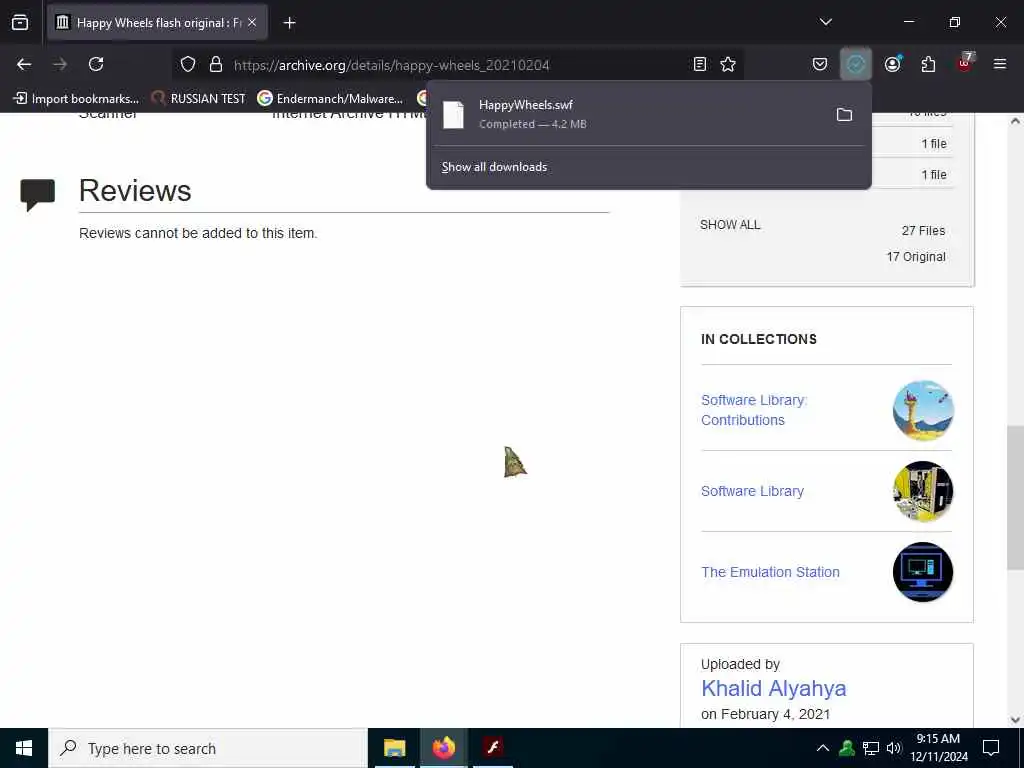Click the Software Library collection thumbnail
This screenshot has height=768, width=1024.
coord(923,491)
